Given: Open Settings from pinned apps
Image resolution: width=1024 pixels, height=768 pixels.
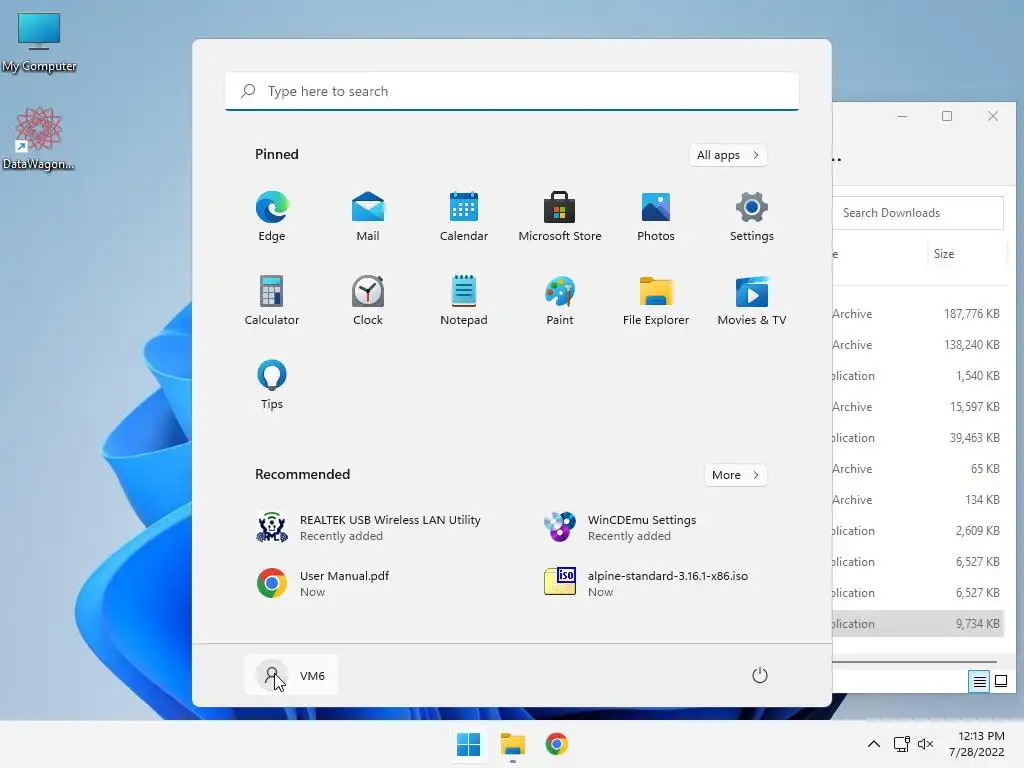Looking at the screenshot, I should pyautogui.click(x=752, y=216).
